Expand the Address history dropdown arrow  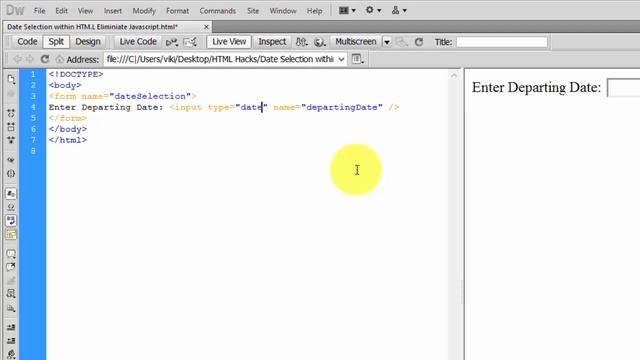coord(341,59)
